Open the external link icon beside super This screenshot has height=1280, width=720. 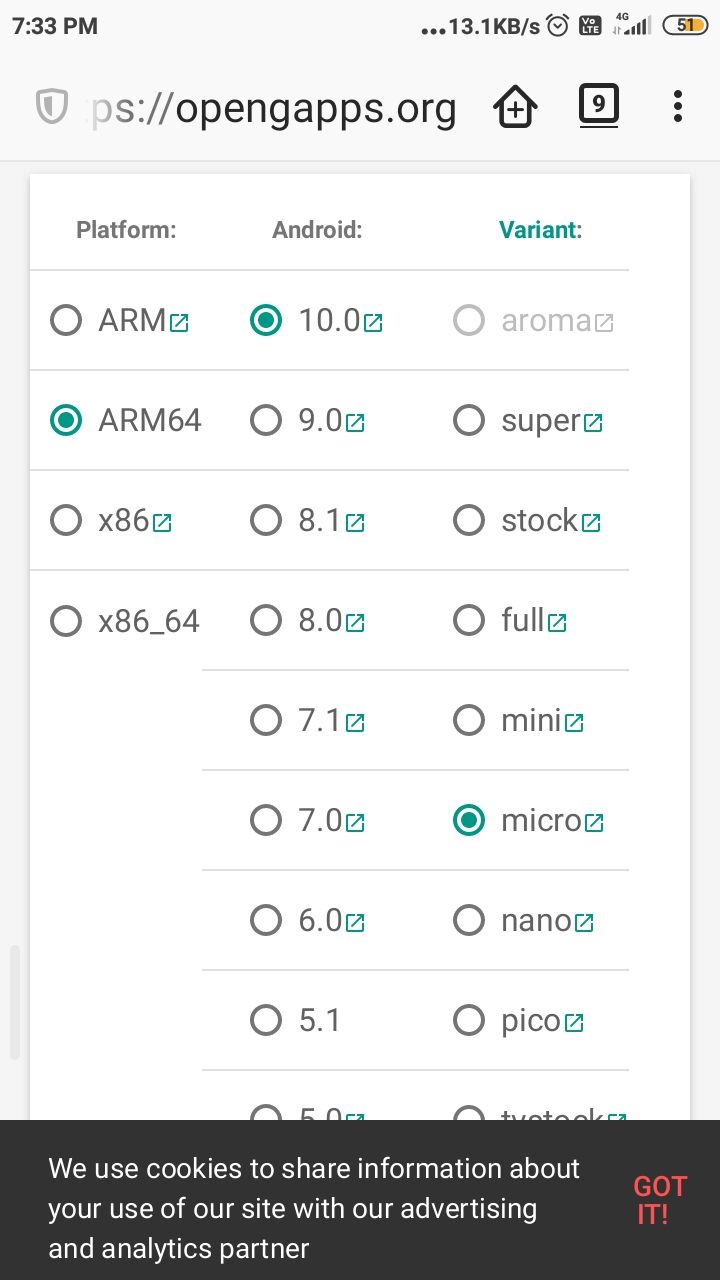coord(593,423)
